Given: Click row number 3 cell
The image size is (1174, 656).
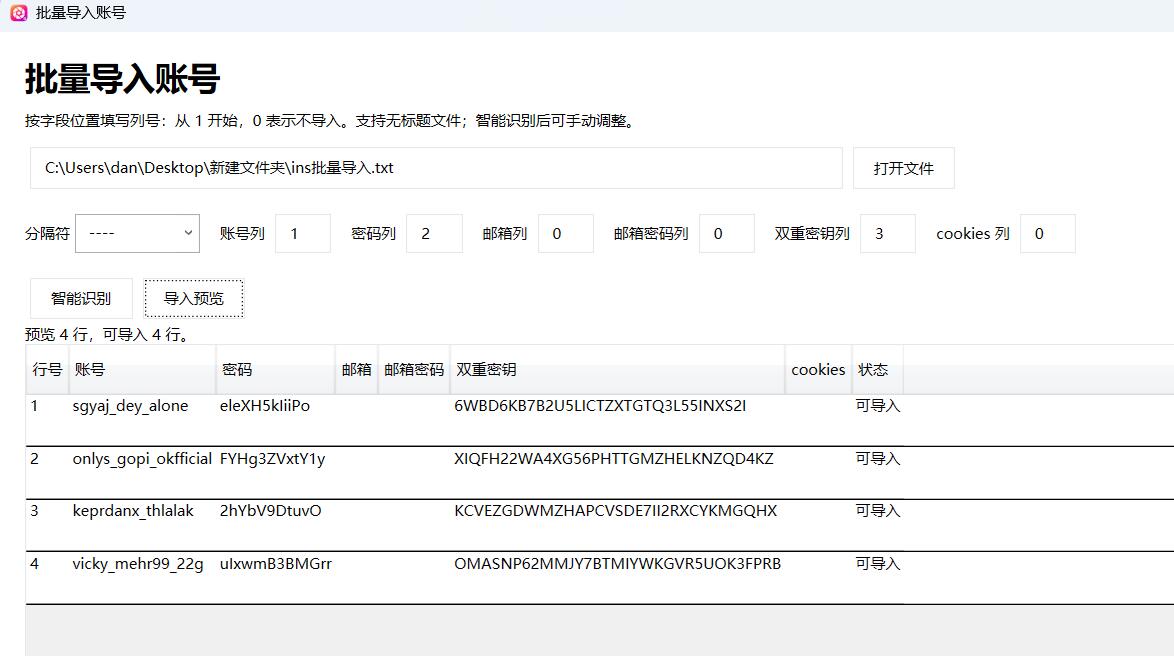Looking at the screenshot, I should coord(34,511).
